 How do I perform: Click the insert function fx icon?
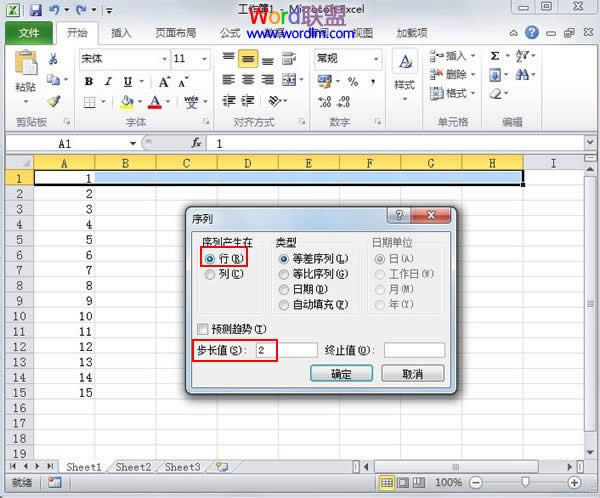[x=196, y=143]
